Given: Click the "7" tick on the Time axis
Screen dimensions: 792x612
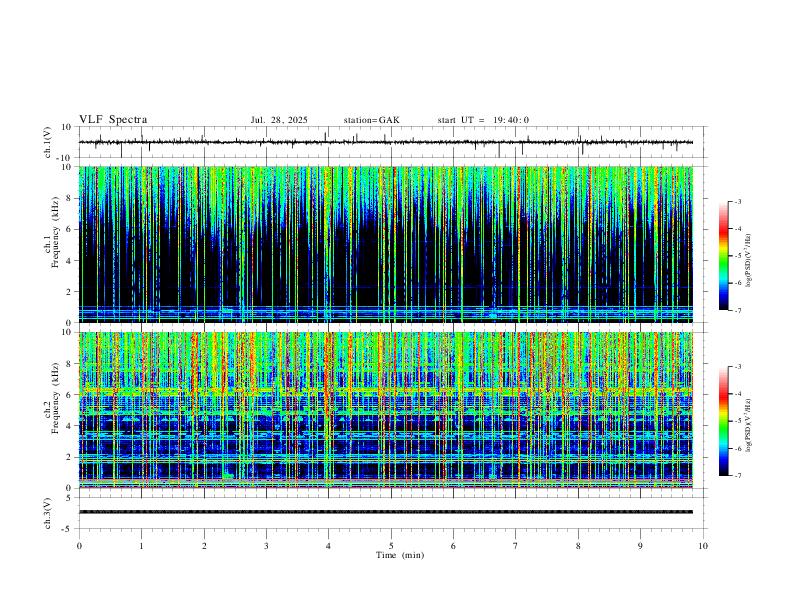Looking at the screenshot, I should 516,546.
